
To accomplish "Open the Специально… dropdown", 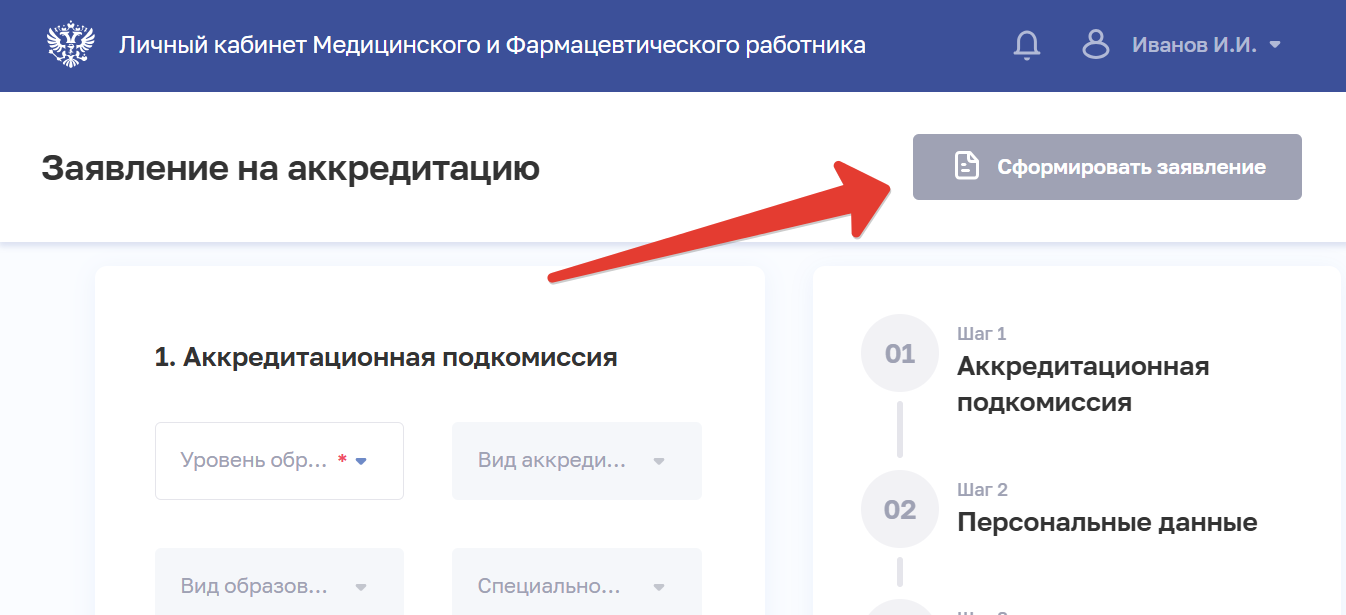I will [x=576, y=587].
